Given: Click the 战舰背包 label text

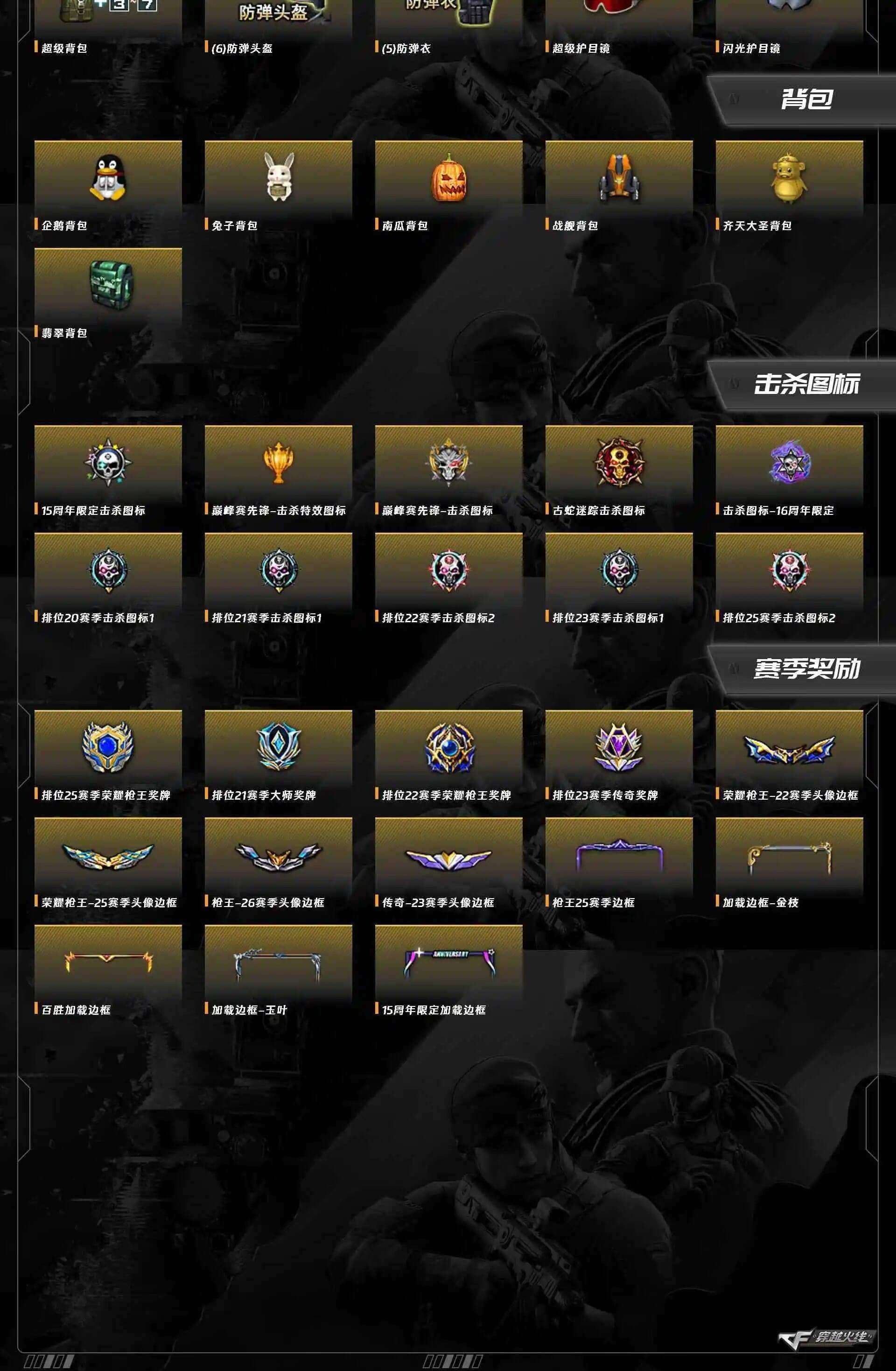Looking at the screenshot, I should [x=574, y=225].
